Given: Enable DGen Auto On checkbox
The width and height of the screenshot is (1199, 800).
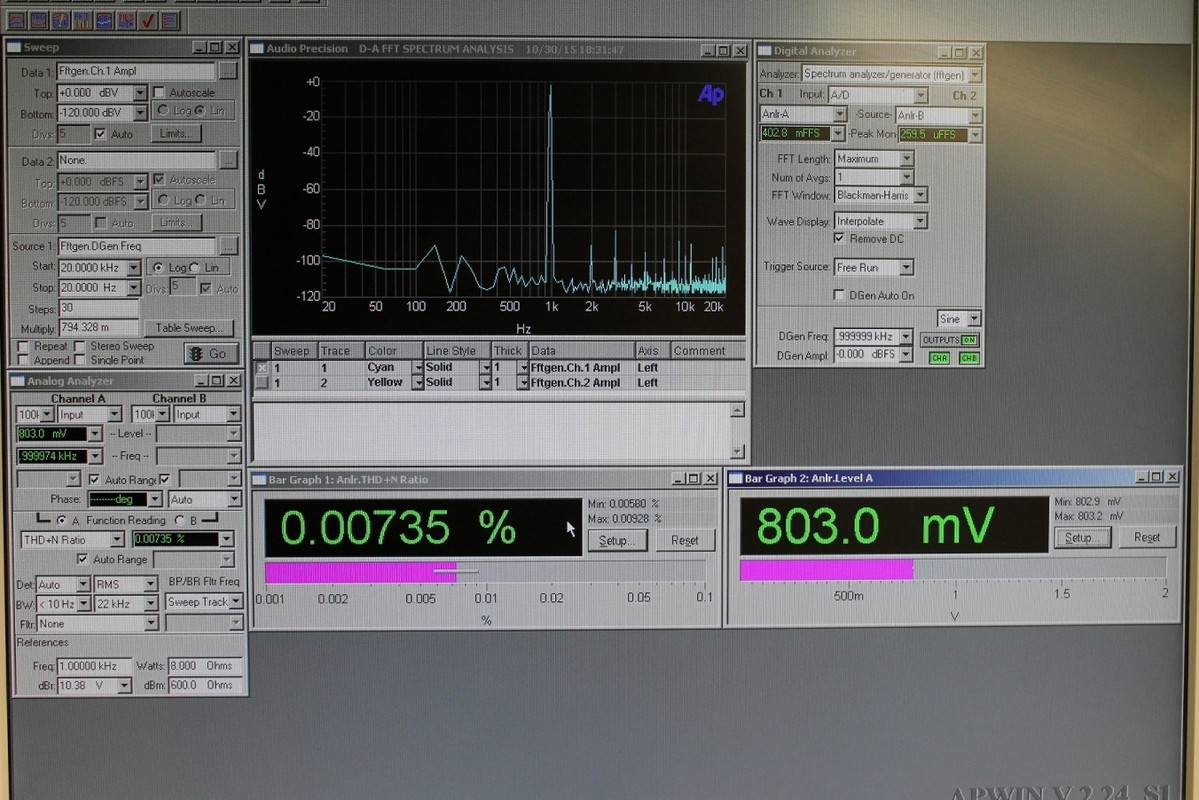Looking at the screenshot, I should [x=839, y=295].
